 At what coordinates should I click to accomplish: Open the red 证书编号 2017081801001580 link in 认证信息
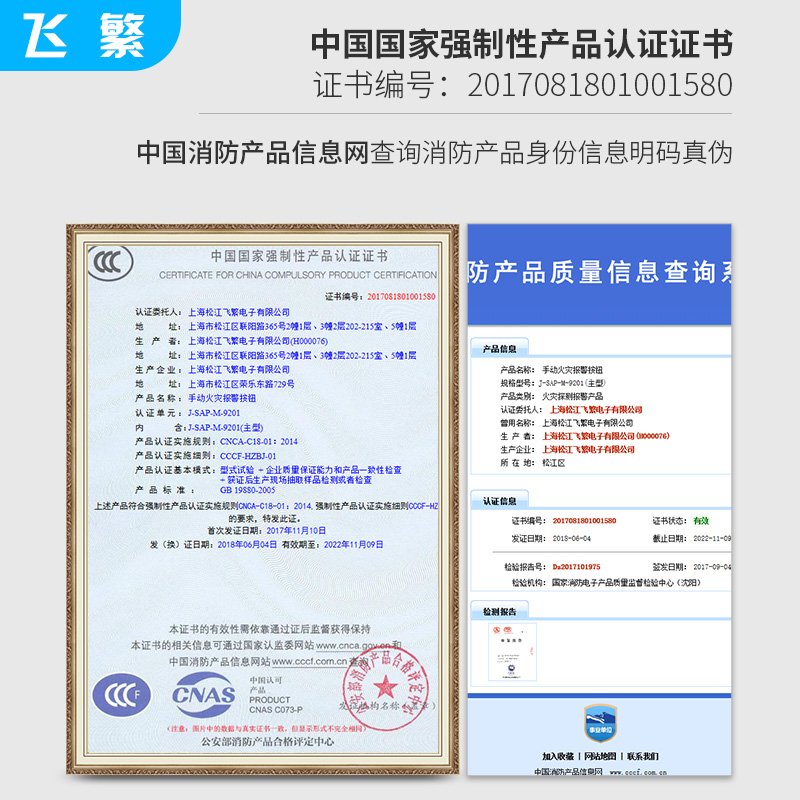coord(584,521)
